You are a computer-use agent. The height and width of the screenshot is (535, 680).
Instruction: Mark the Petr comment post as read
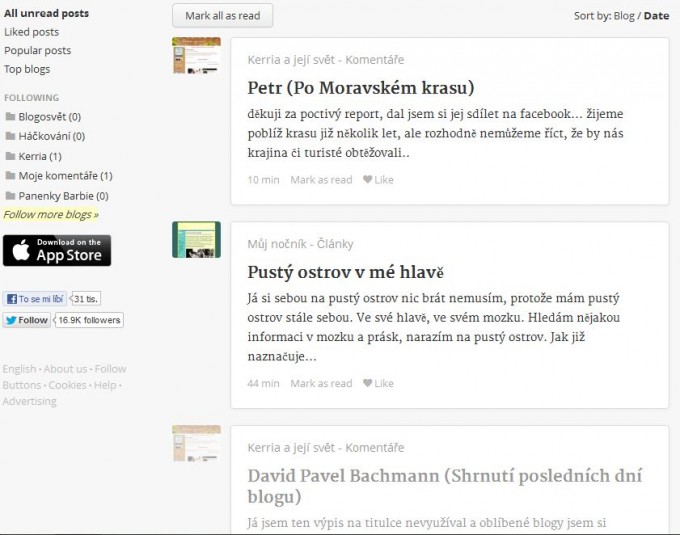pos(321,180)
